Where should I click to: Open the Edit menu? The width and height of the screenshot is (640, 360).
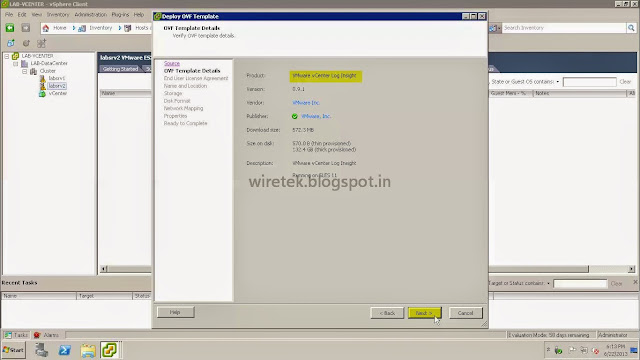[22, 14]
